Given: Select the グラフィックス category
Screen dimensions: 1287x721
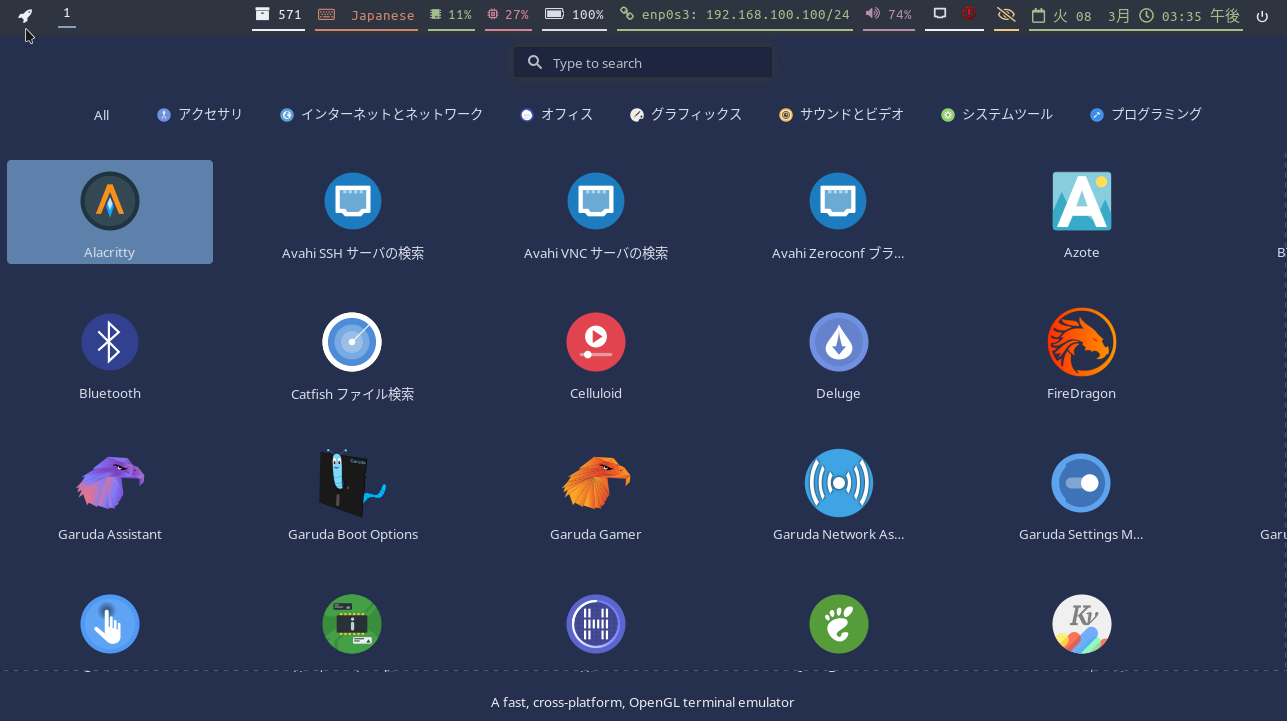Looking at the screenshot, I should pos(686,115).
